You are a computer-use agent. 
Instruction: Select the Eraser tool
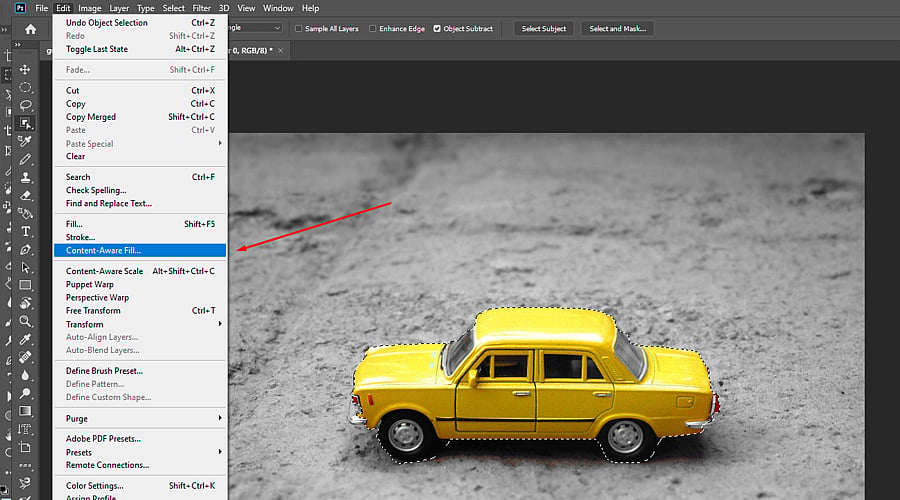[25, 195]
